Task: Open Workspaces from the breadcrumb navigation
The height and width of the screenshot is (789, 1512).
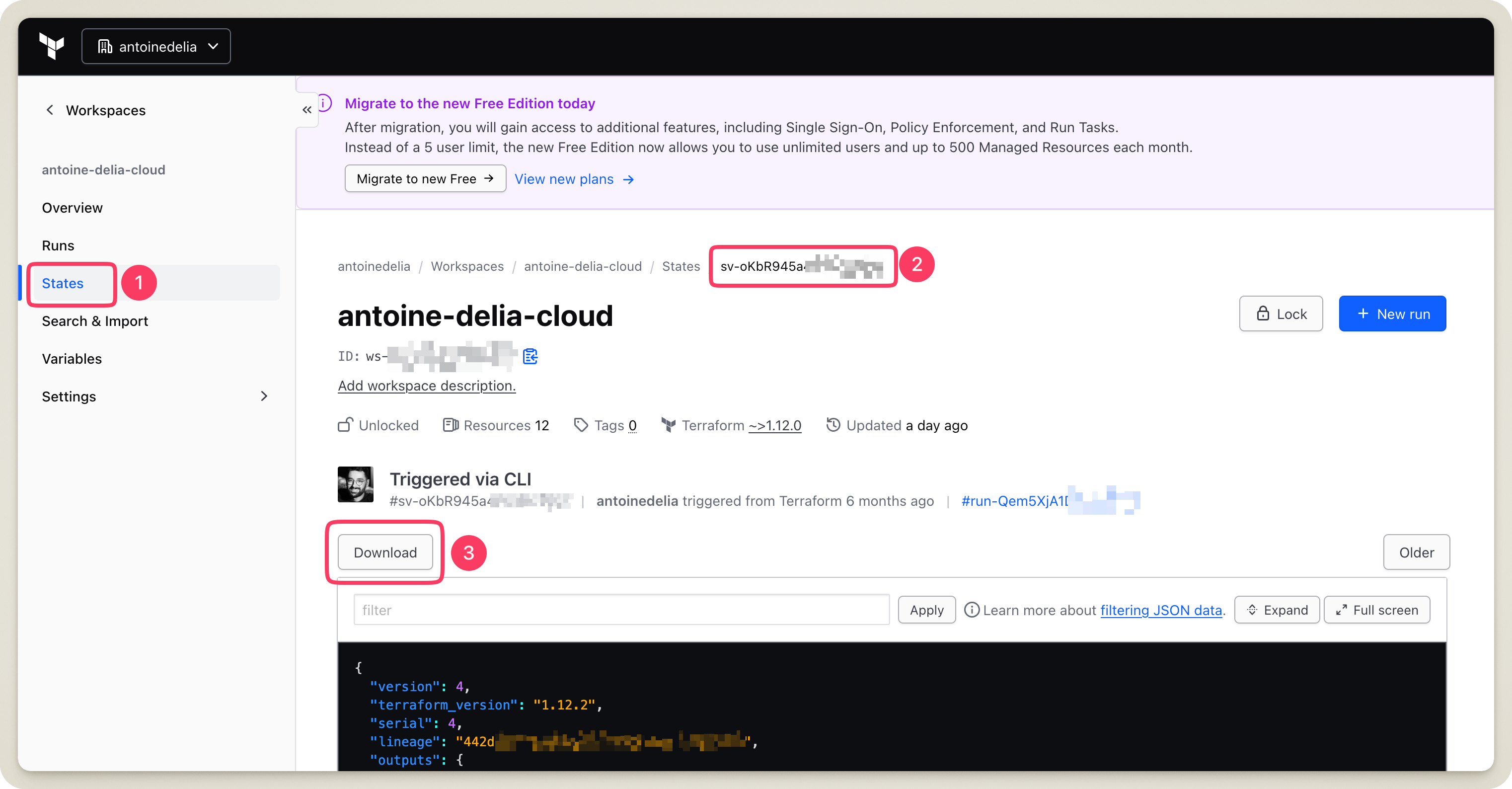Action: tap(467, 266)
